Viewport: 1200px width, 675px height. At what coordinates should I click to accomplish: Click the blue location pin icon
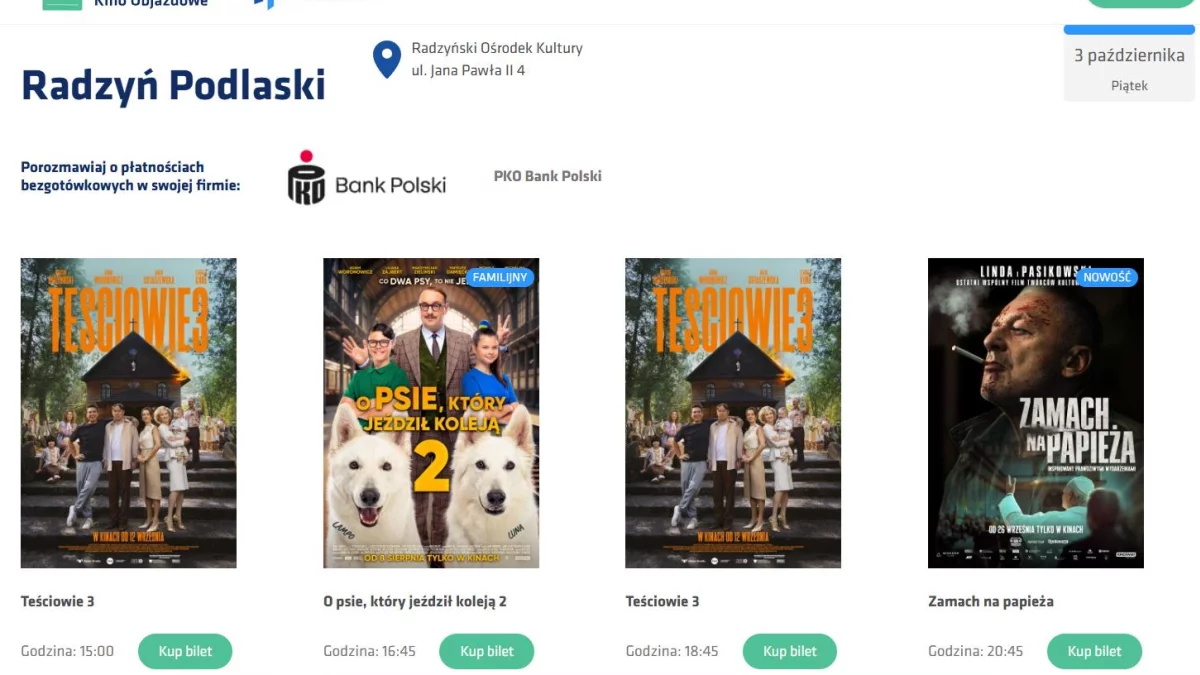387,60
